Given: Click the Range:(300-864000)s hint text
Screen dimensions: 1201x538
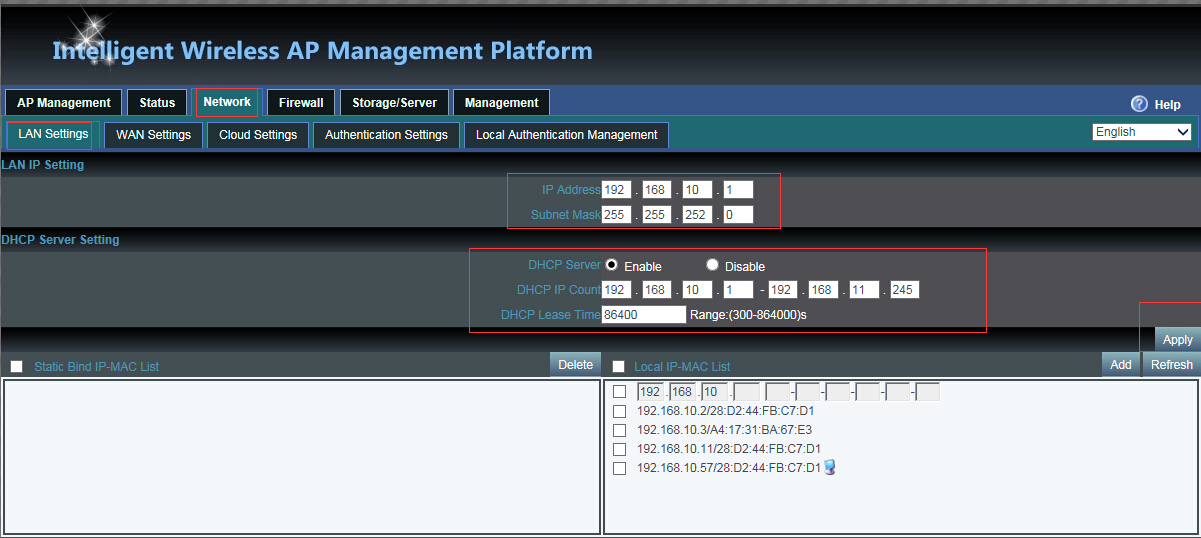Looking at the screenshot, I should [x=748, y=315].
